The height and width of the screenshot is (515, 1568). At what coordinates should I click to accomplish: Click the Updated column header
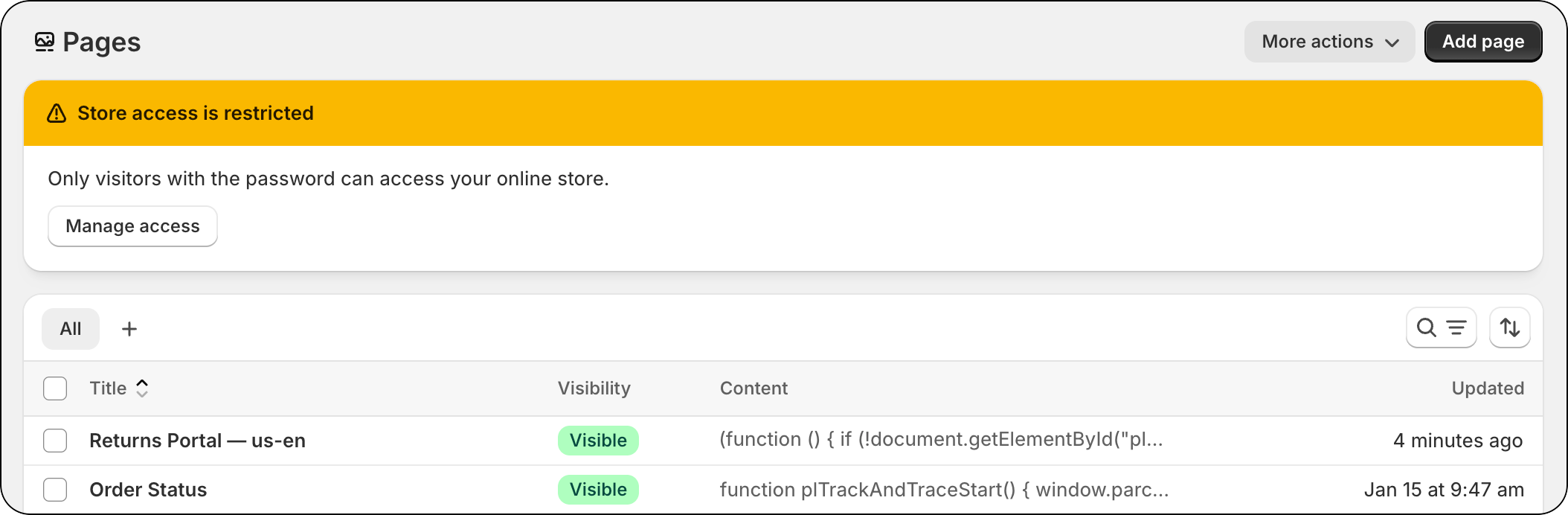pyautogui.click(x=1488, y=388)
